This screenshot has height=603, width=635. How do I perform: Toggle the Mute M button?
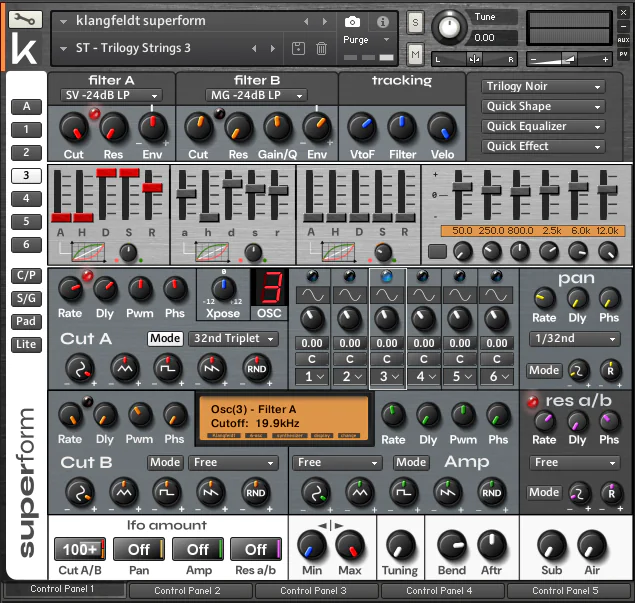click(416, 53)
